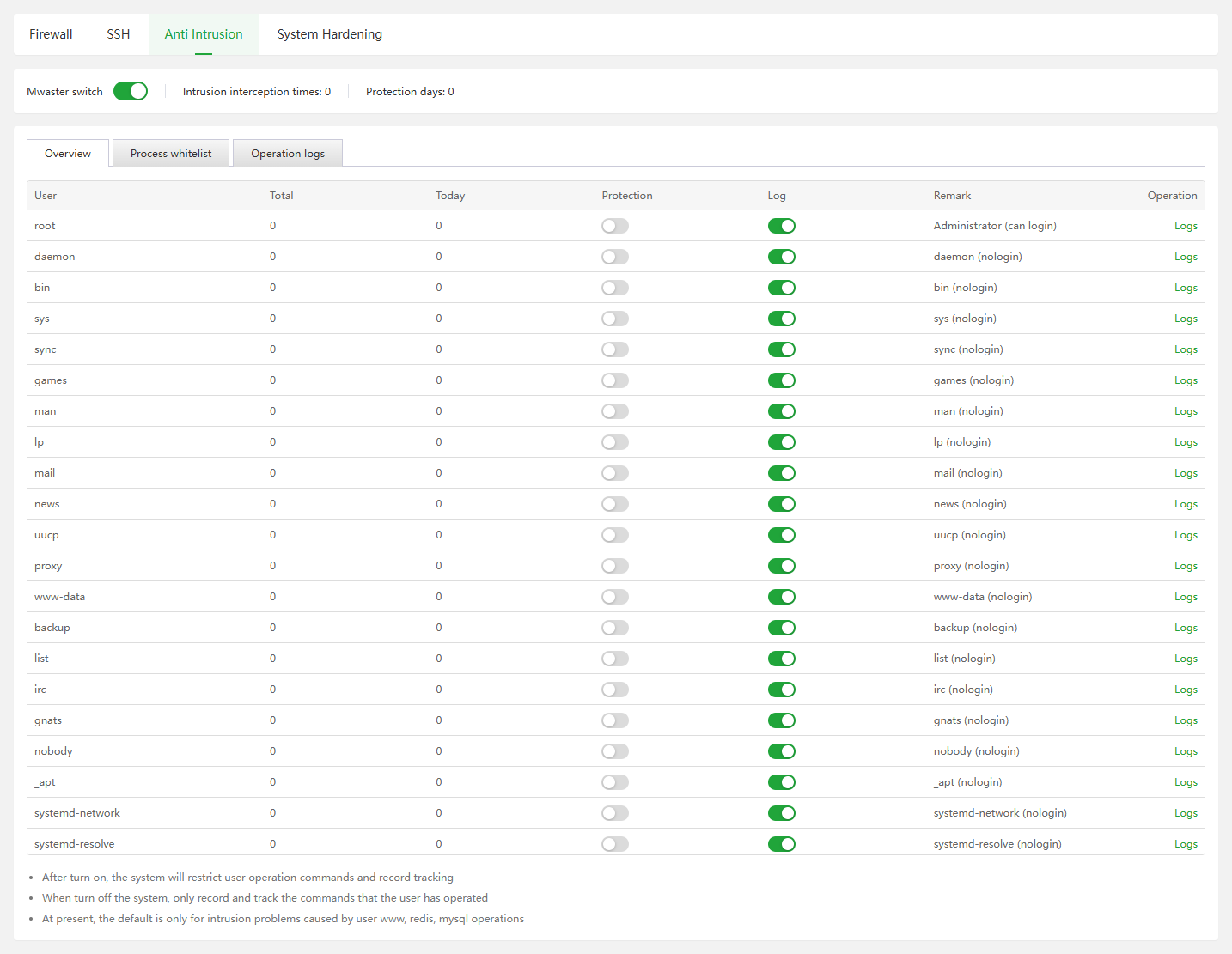Toggle Protection for games user
This screenshot has height=954, width=1232.
click(615, 380)
